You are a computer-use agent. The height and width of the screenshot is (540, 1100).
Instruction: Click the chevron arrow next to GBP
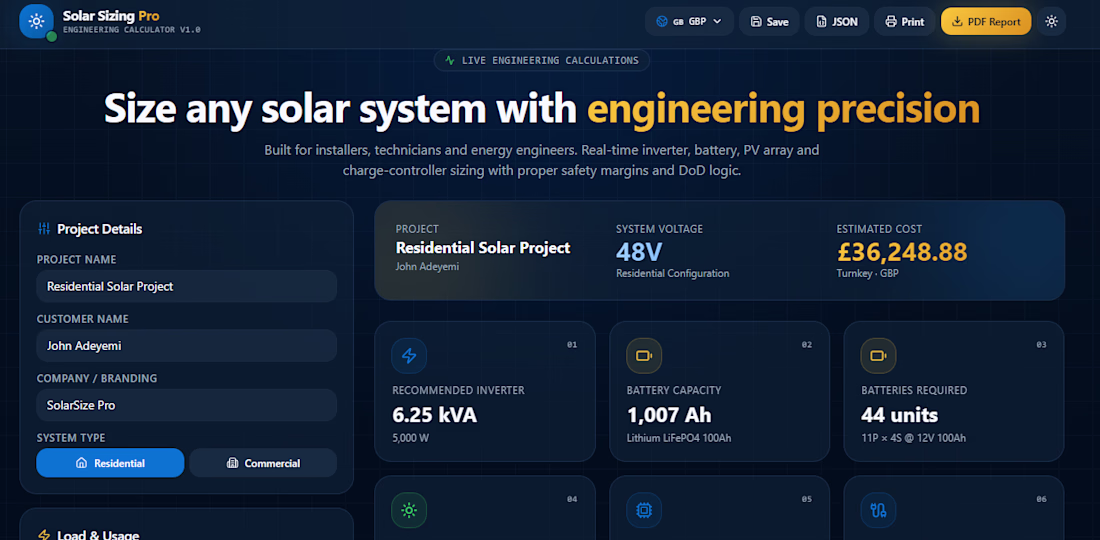[x=717, y=22]
